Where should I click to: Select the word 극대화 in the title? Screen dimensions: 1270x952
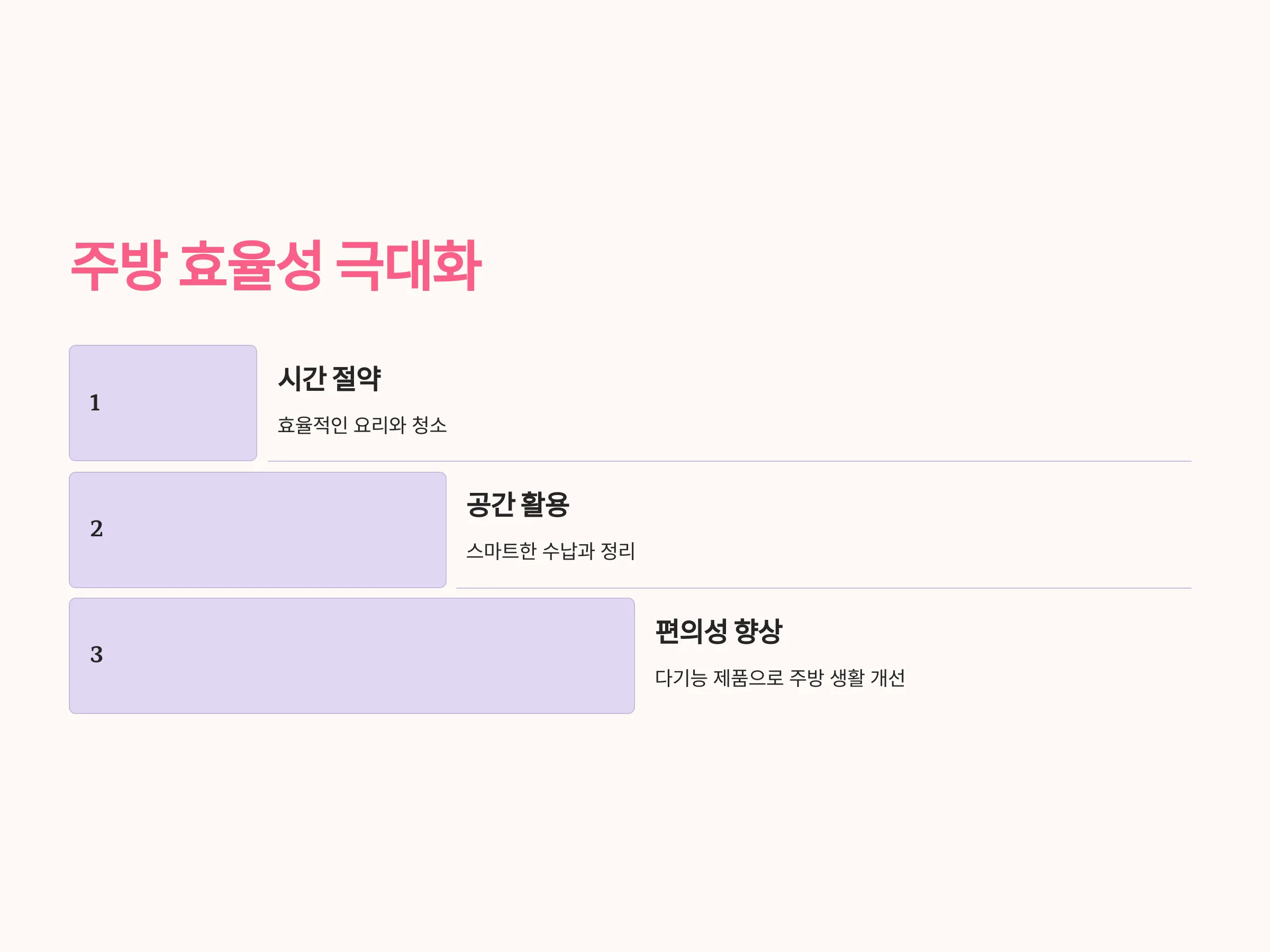(409, 266)
